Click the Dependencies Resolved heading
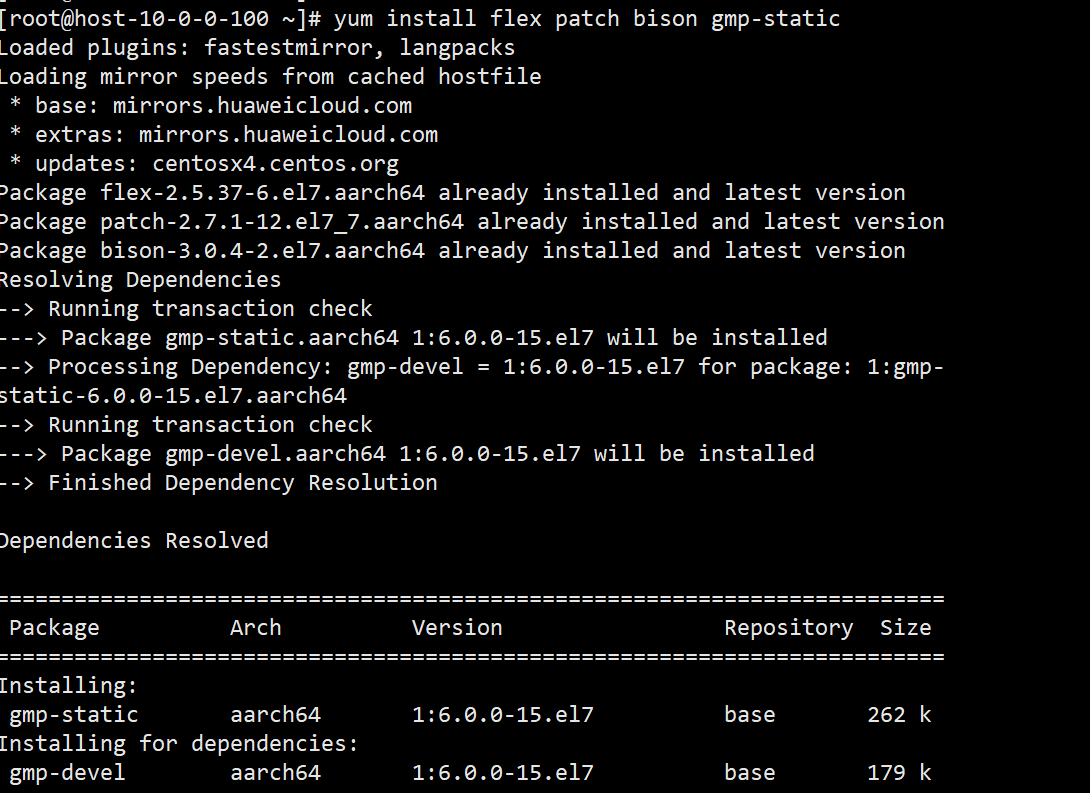This screenshot has width=1090, height=793. pyautogui.click(x=134, y=541)
